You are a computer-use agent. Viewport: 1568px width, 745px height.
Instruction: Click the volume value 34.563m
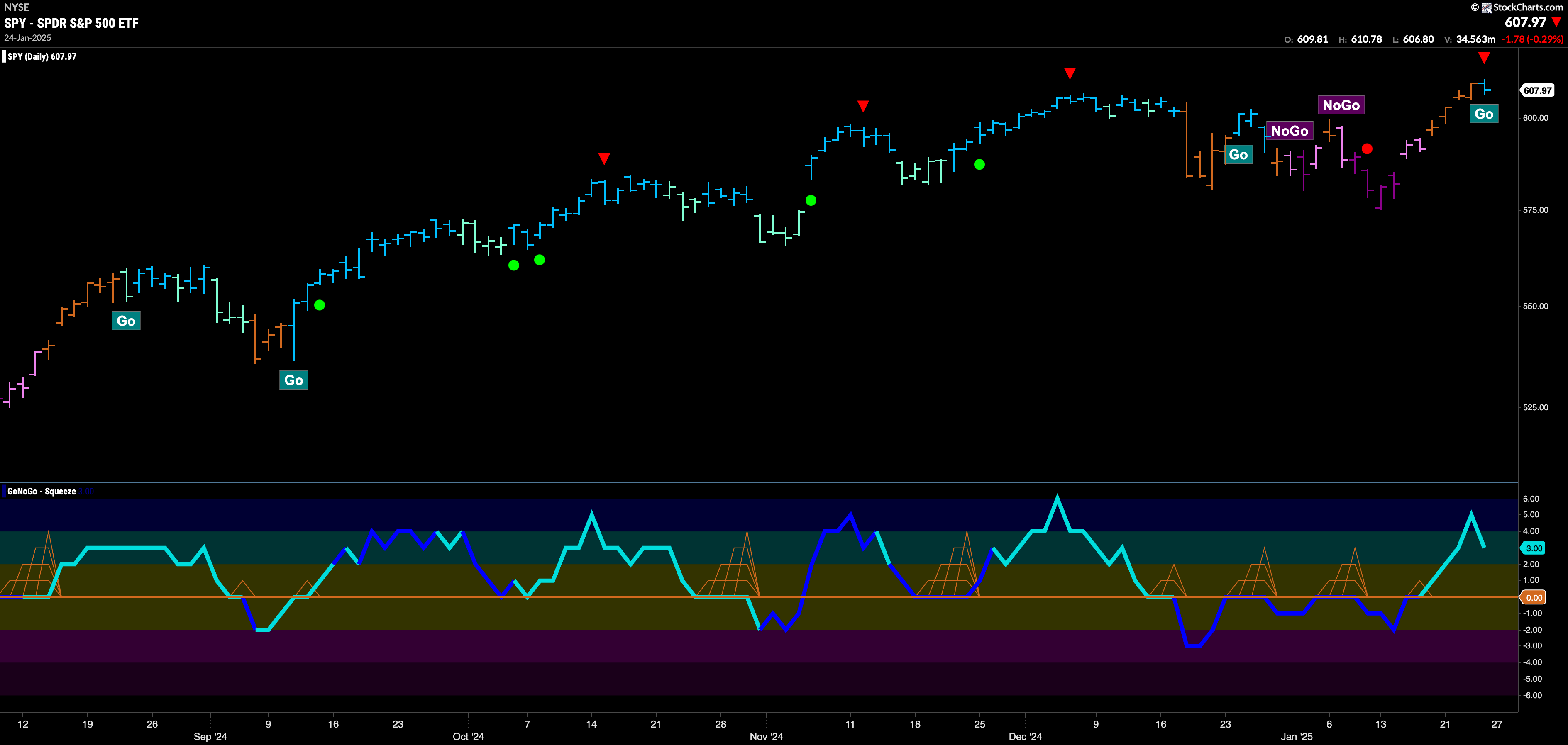[1475, 39]
